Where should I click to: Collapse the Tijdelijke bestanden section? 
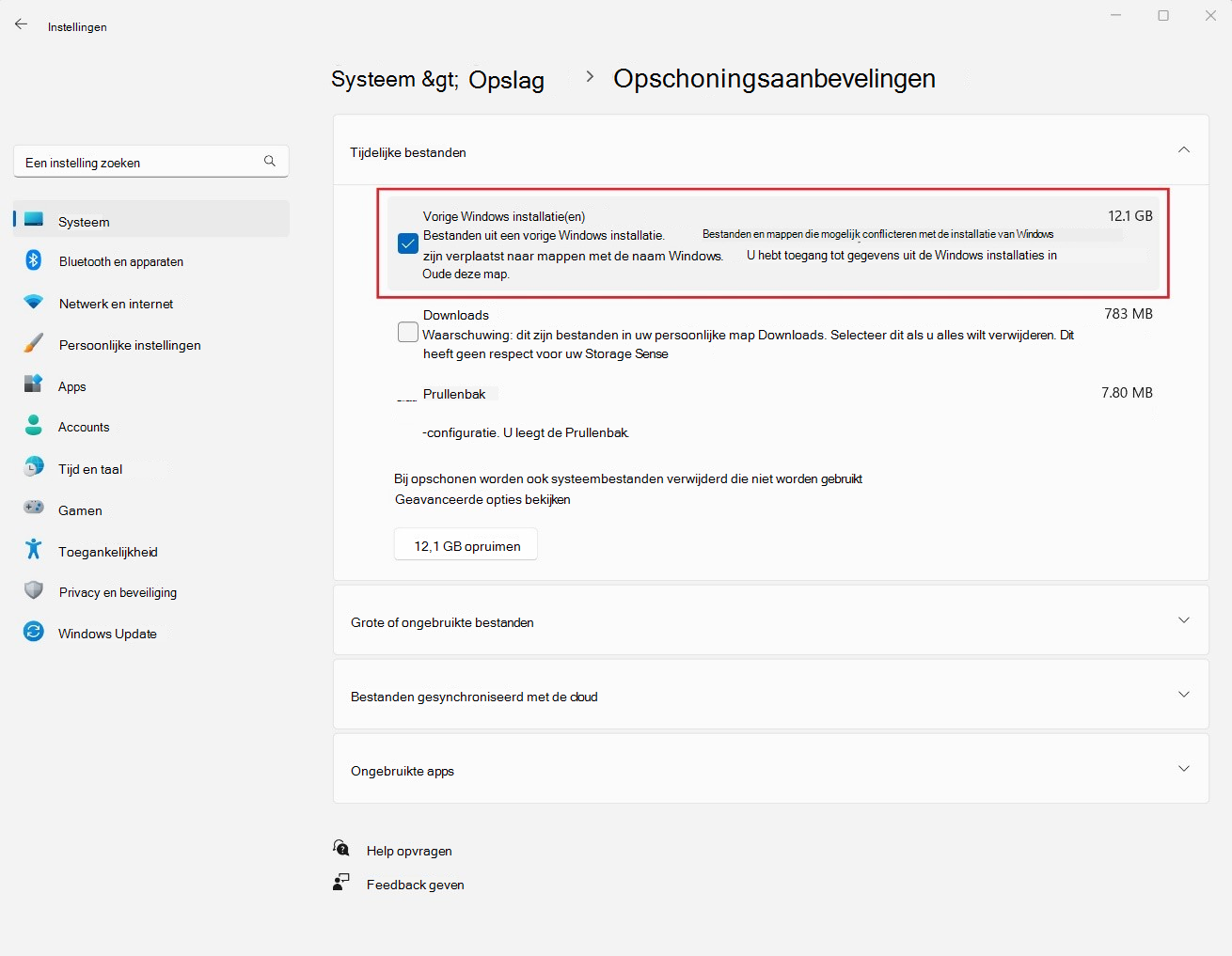click(1184, 150)
